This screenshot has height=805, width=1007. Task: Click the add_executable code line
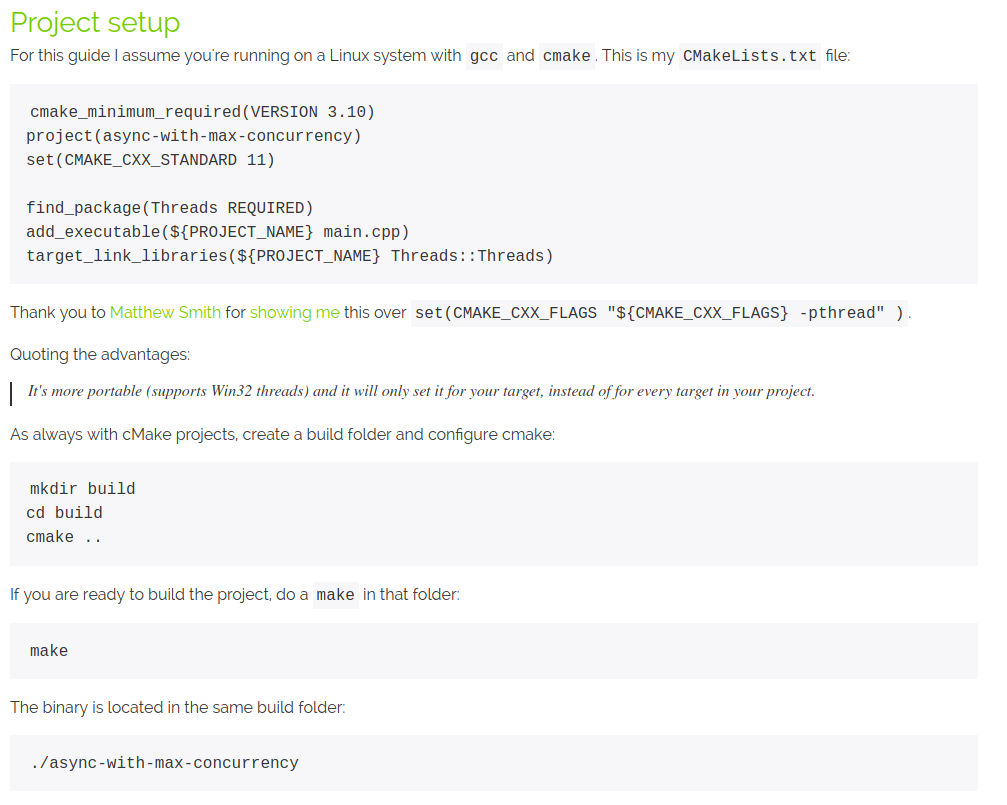[x=218, y=232]
